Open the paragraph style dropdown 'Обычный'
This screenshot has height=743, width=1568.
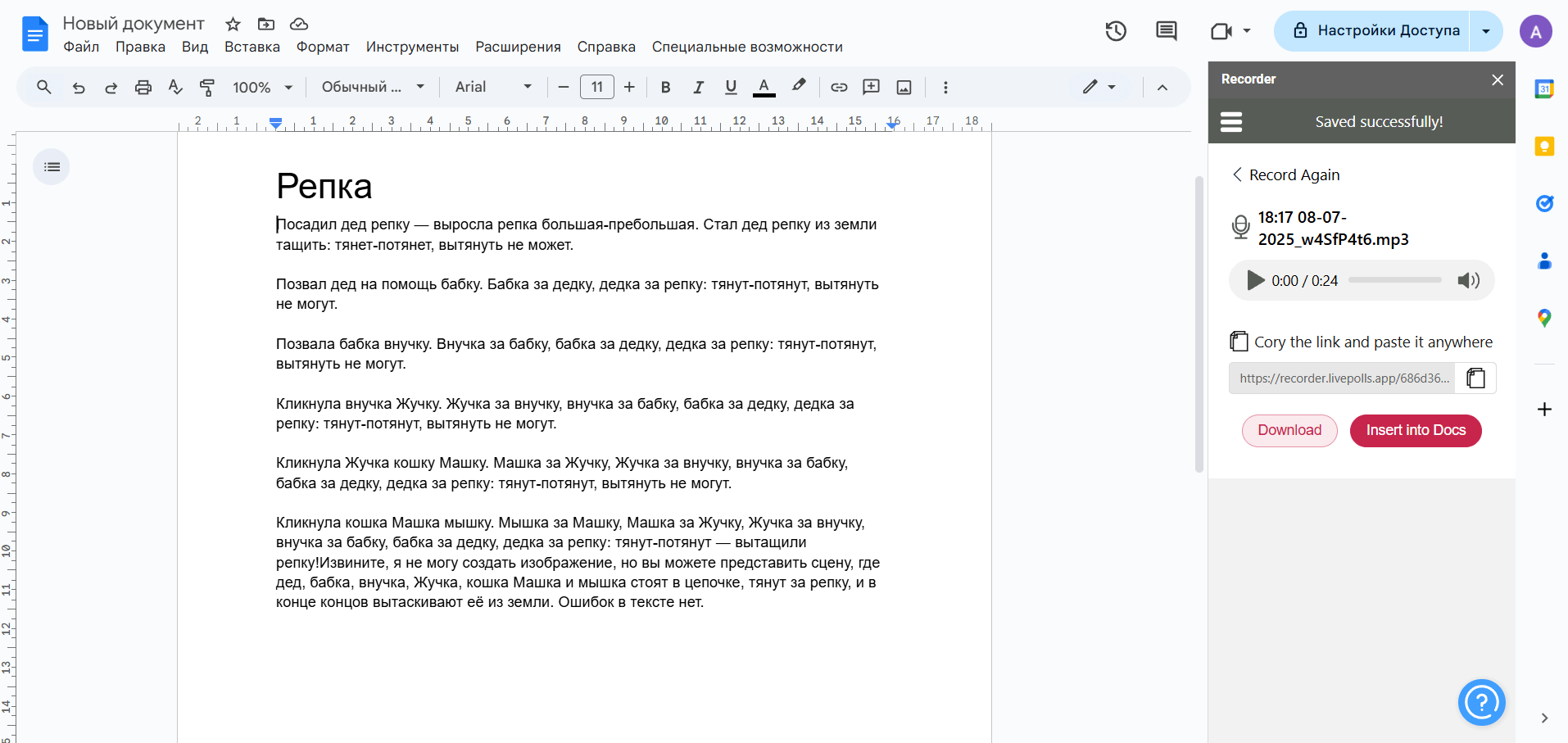click(373, 87)
